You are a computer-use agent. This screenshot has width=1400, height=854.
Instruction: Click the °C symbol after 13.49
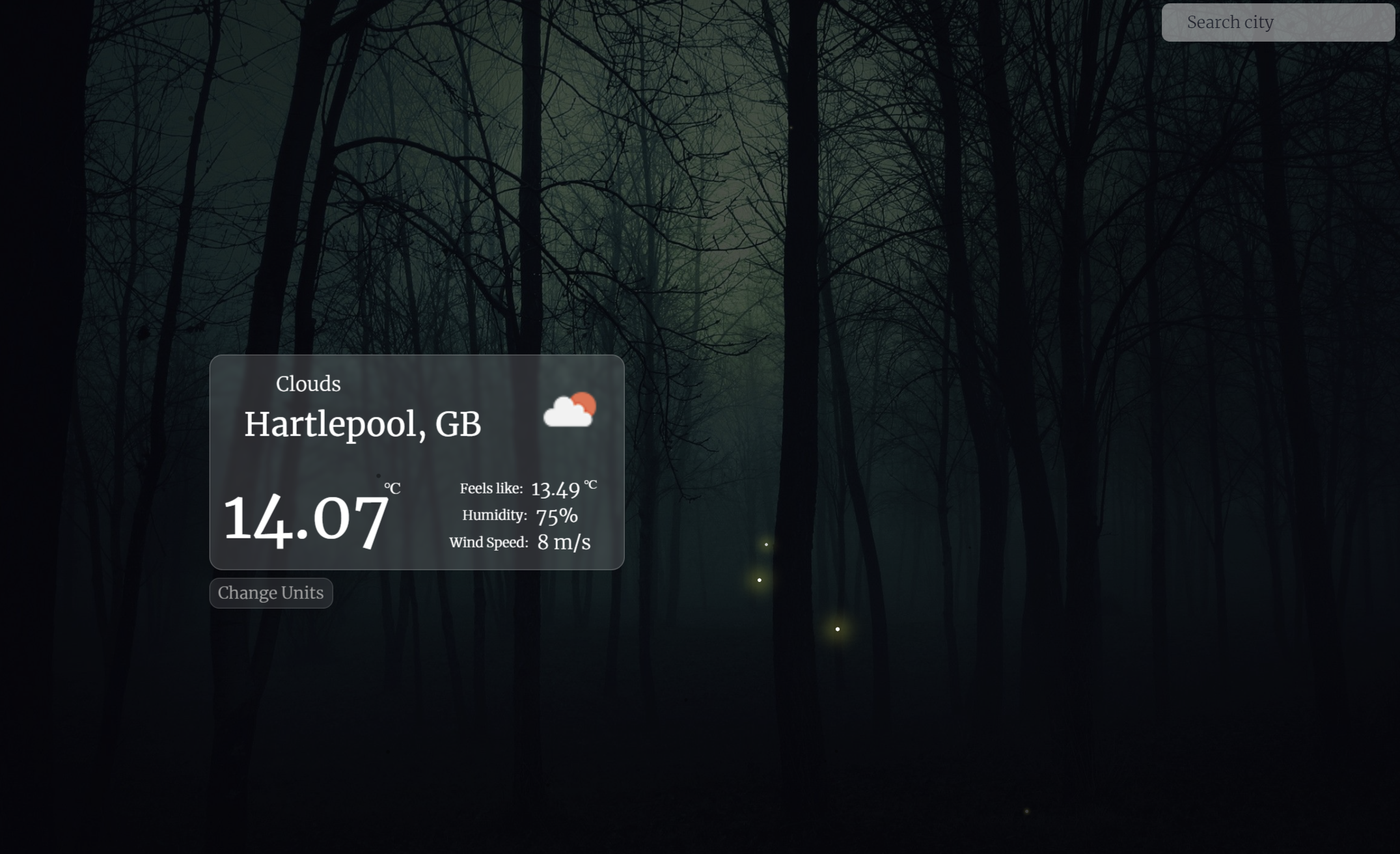590,485
